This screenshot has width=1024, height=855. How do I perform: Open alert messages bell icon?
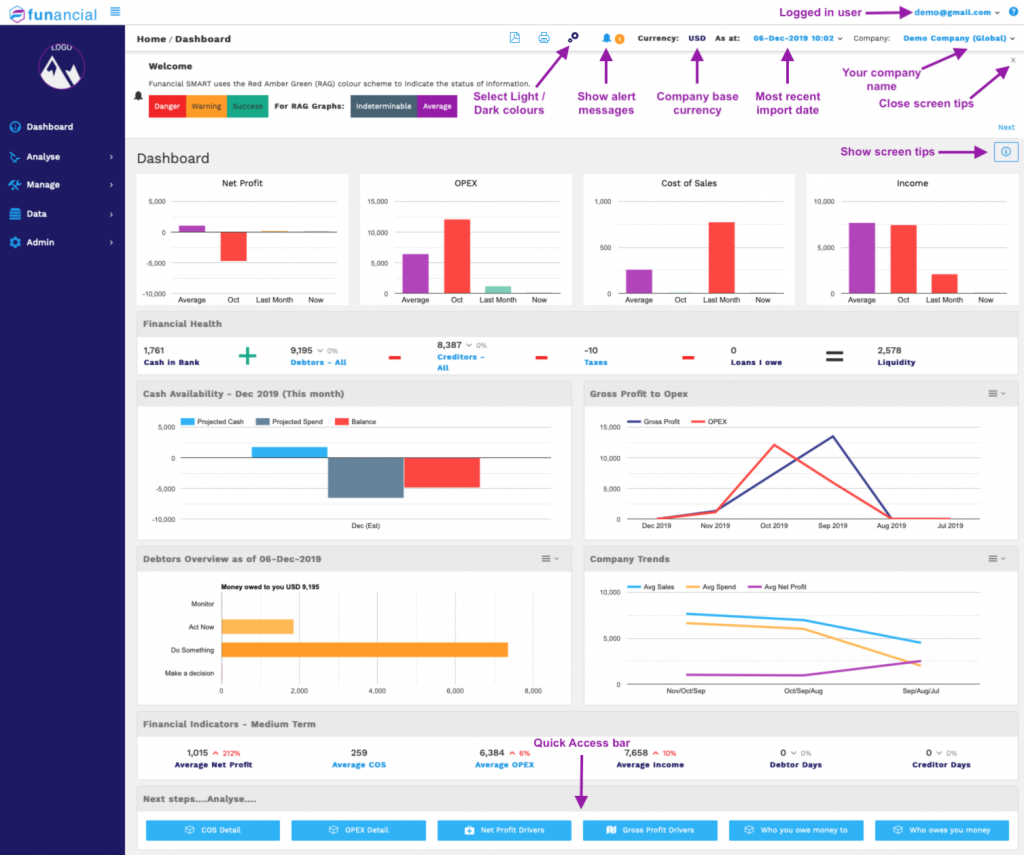coord(606,38)
